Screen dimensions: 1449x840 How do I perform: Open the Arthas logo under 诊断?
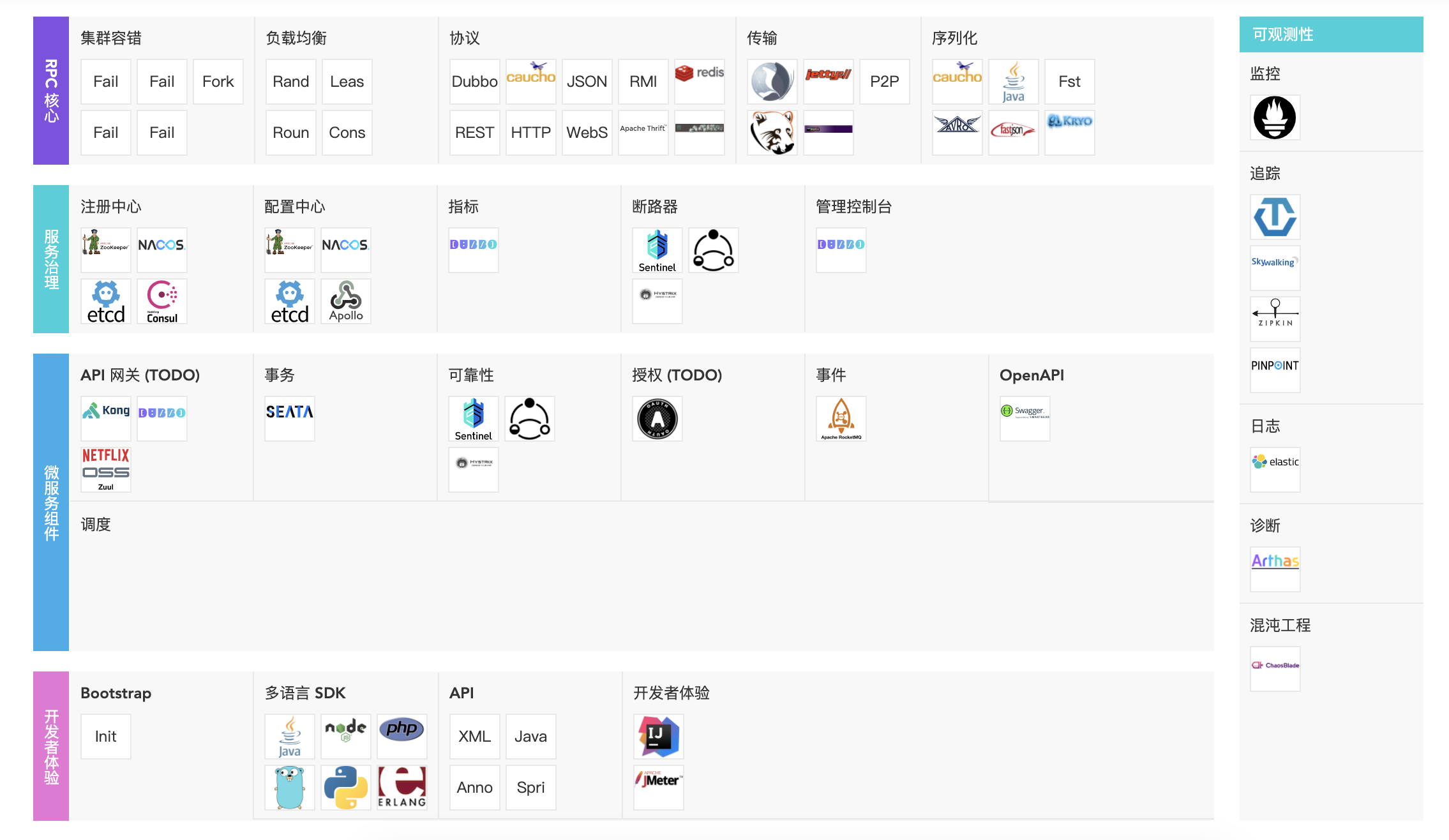pos(1275,569)
